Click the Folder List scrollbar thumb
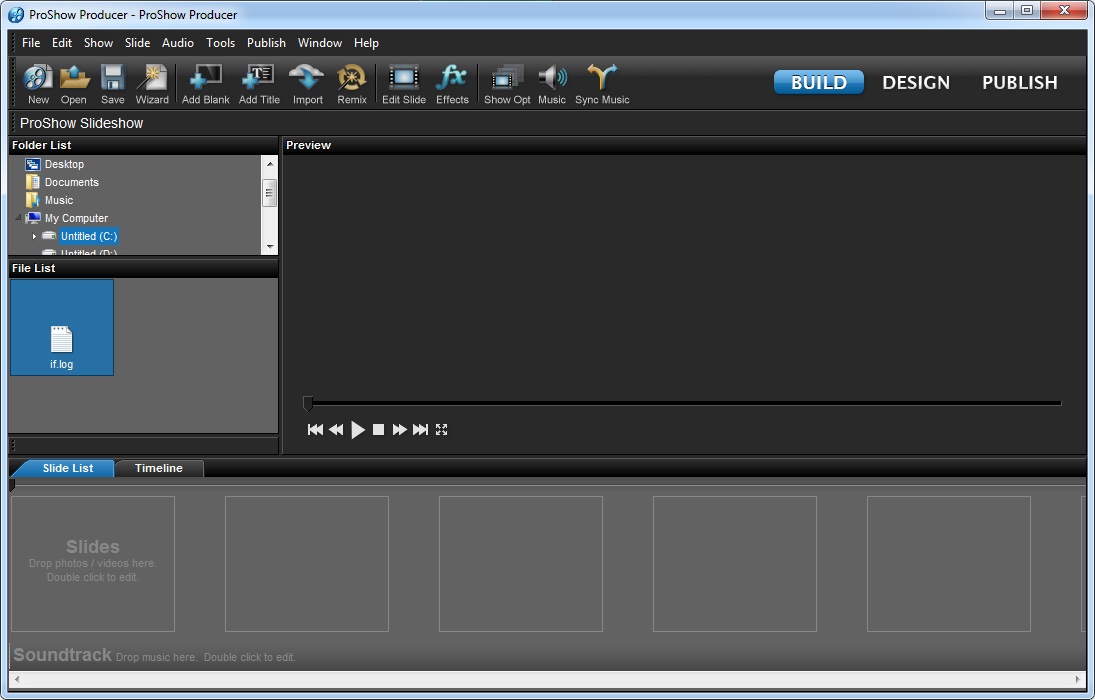 (270, 193)
